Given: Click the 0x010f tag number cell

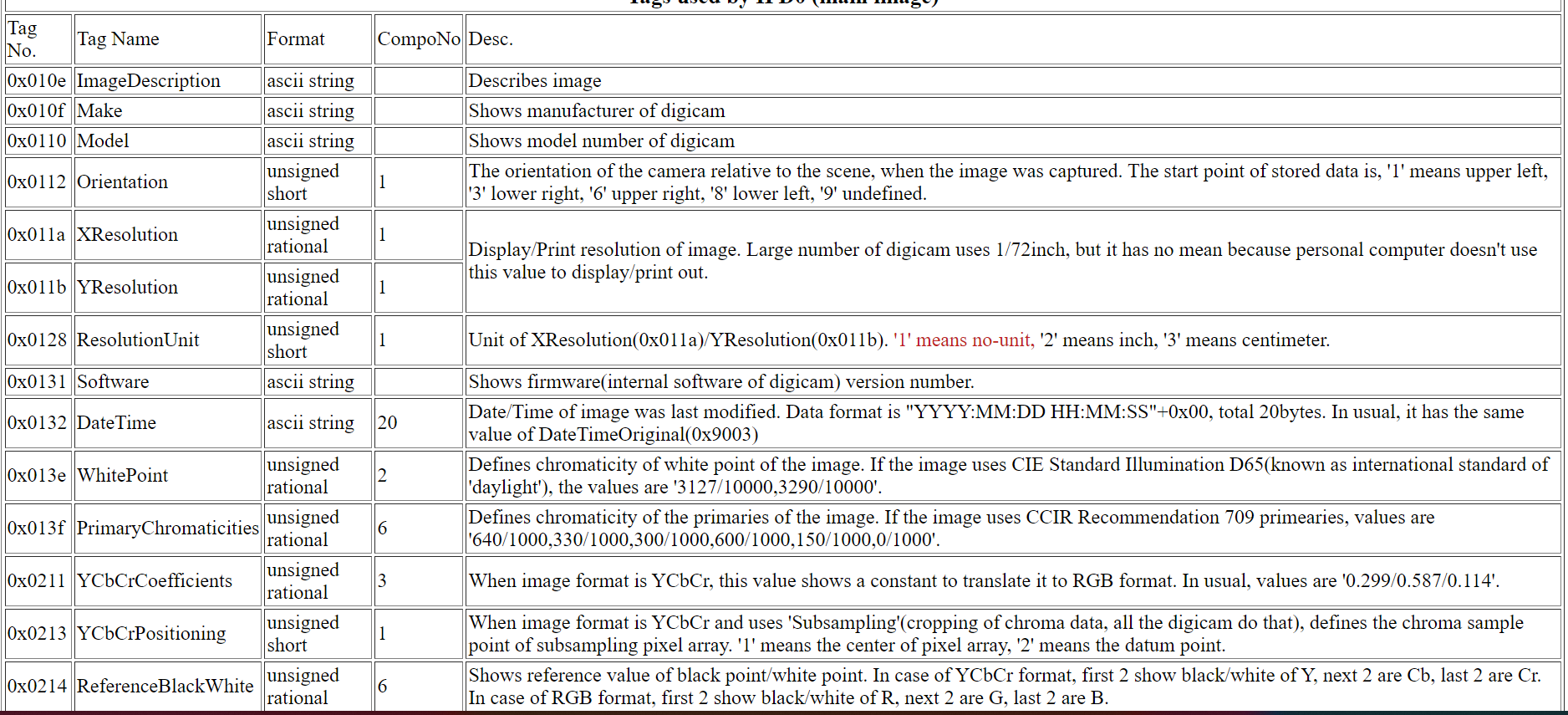Looking at the screenshot, I should (x=38, y=111).
